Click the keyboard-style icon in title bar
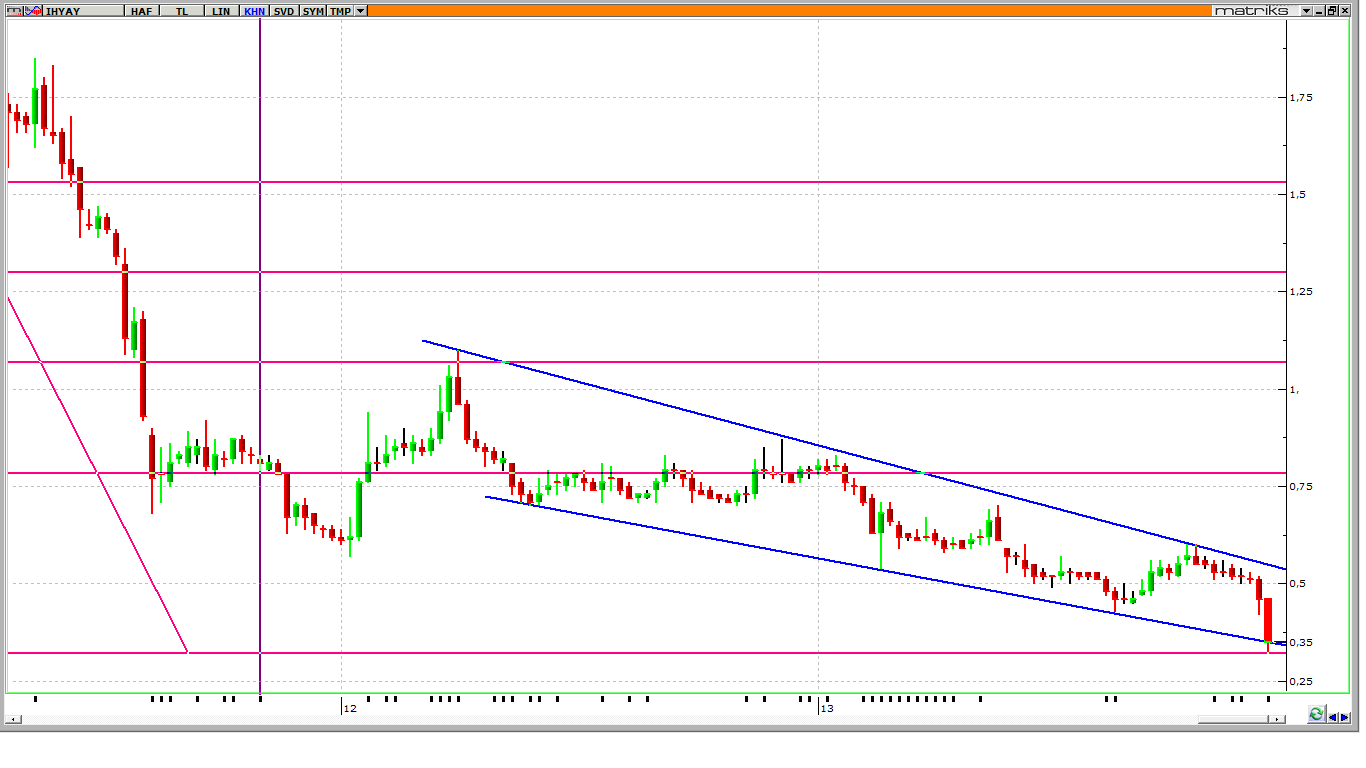This screenshot has width=1366, height=768. click(x=12, y=11)
